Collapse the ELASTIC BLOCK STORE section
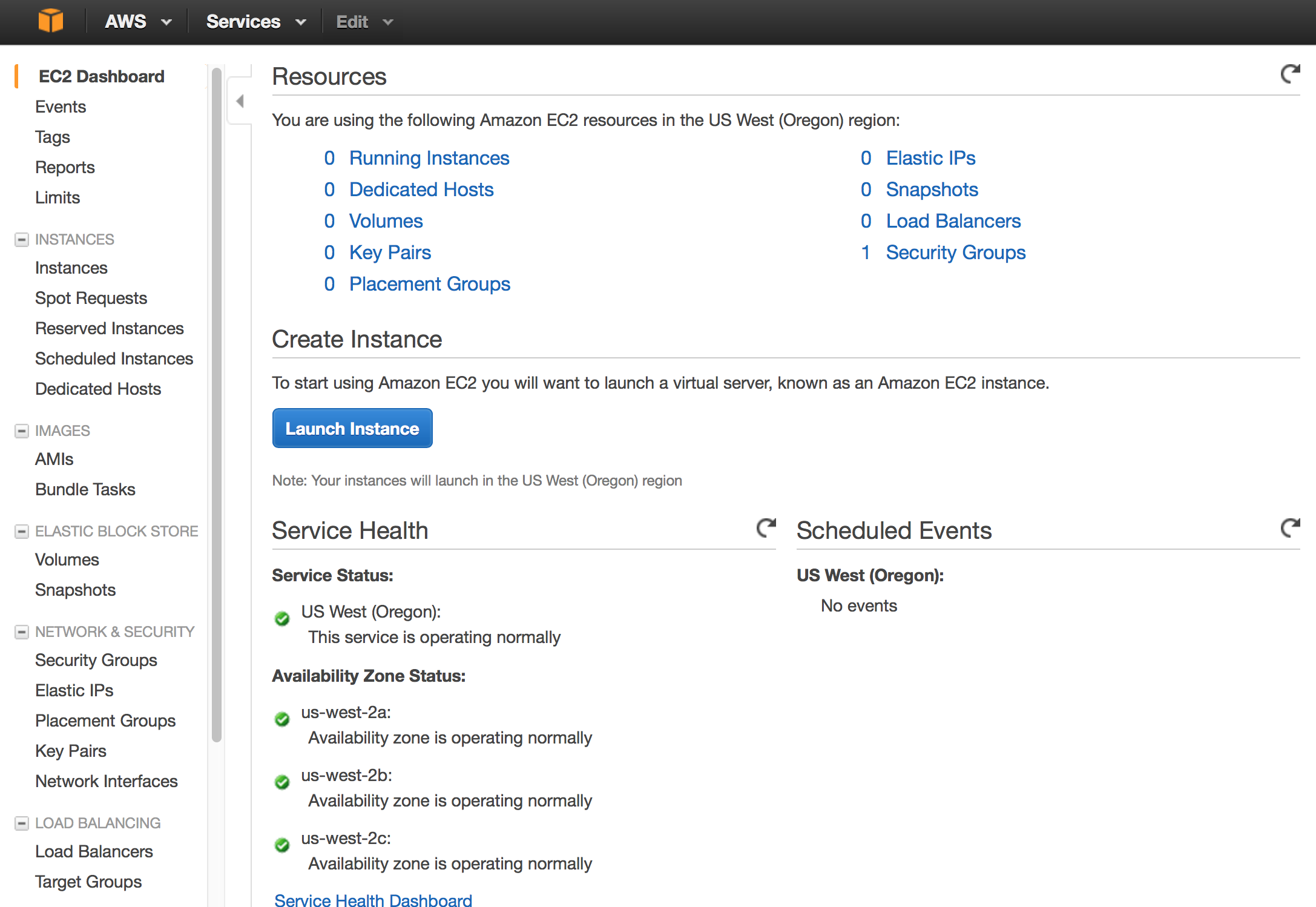The width and height of the screenshot is (1316, 907). tap(22, 532)
